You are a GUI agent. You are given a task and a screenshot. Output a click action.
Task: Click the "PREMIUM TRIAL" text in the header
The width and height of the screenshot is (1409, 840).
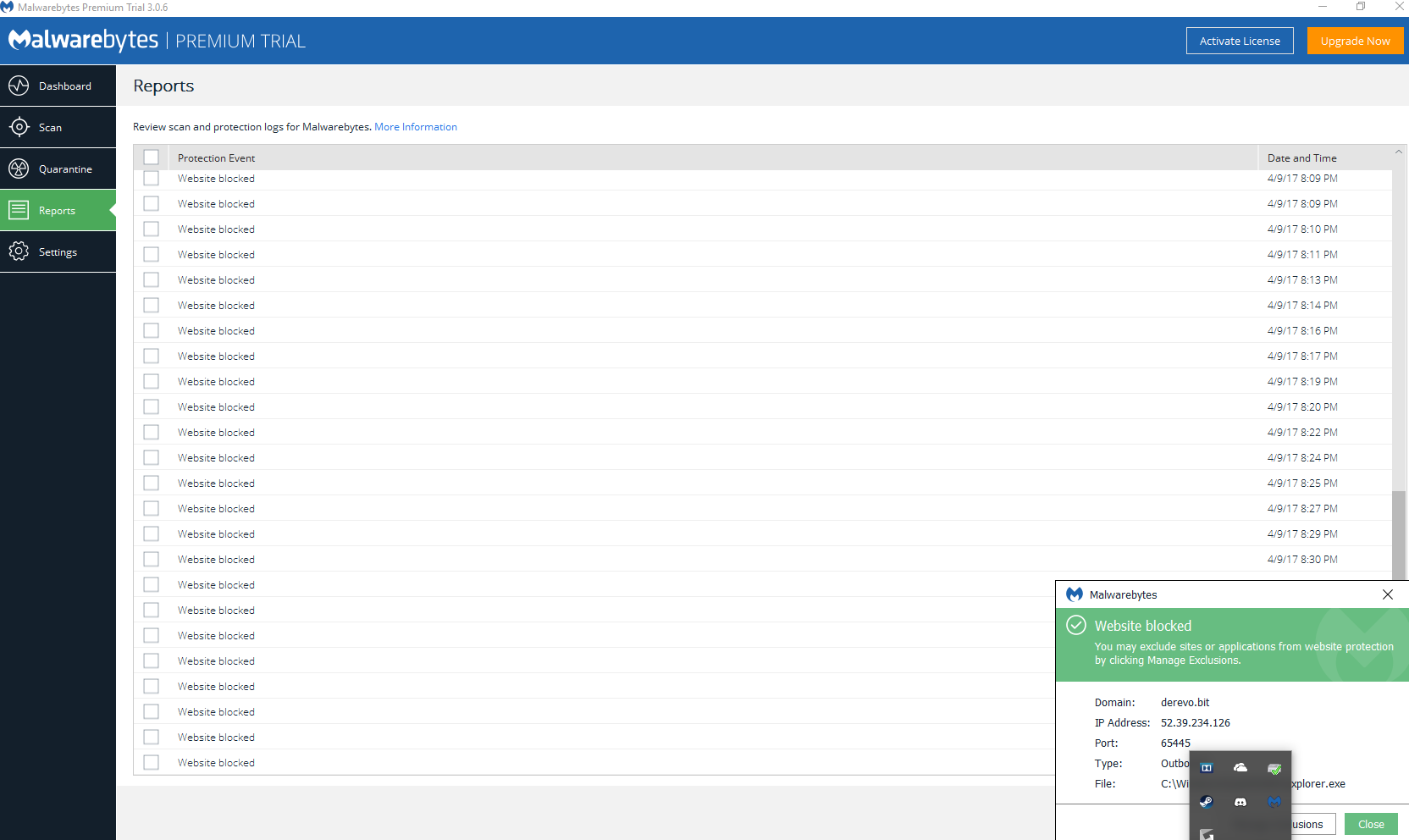(x=240, y=41)
